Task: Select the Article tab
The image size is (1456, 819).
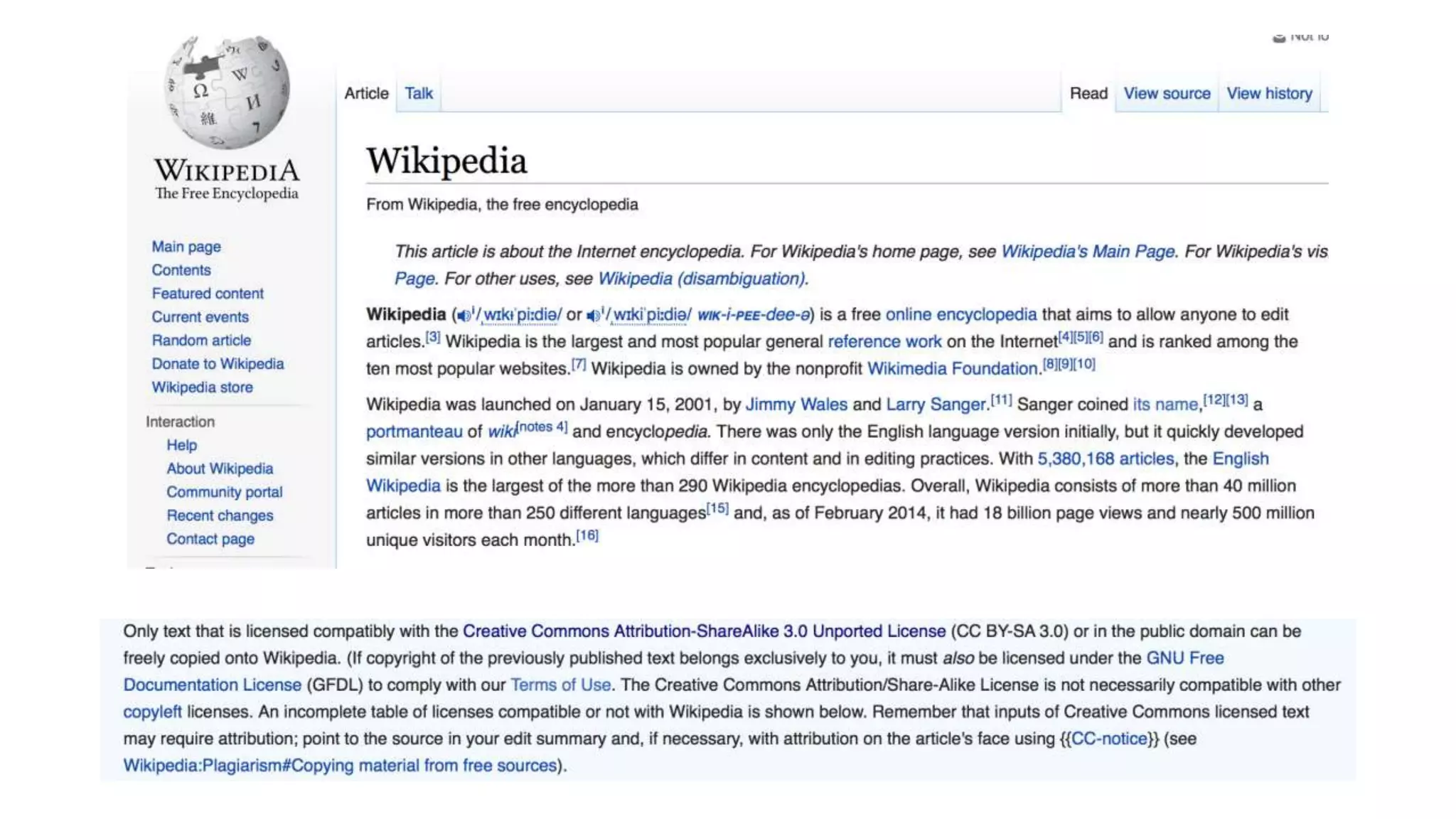Action: [366, 93]
